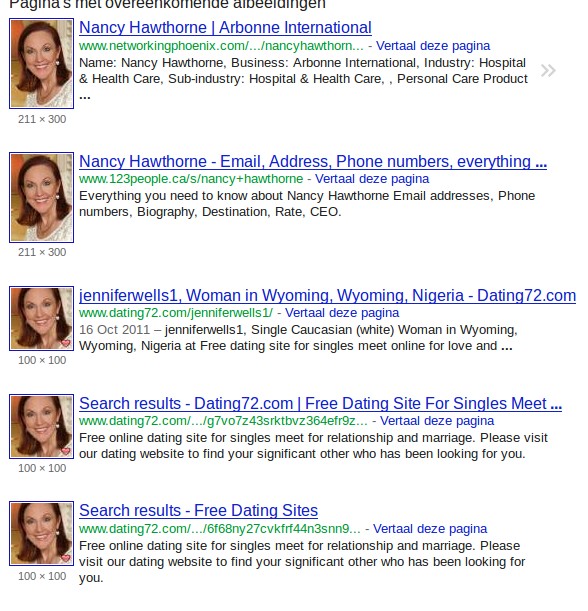Open the Nancy Hawthorne Arbonne International result

[225, 28]
